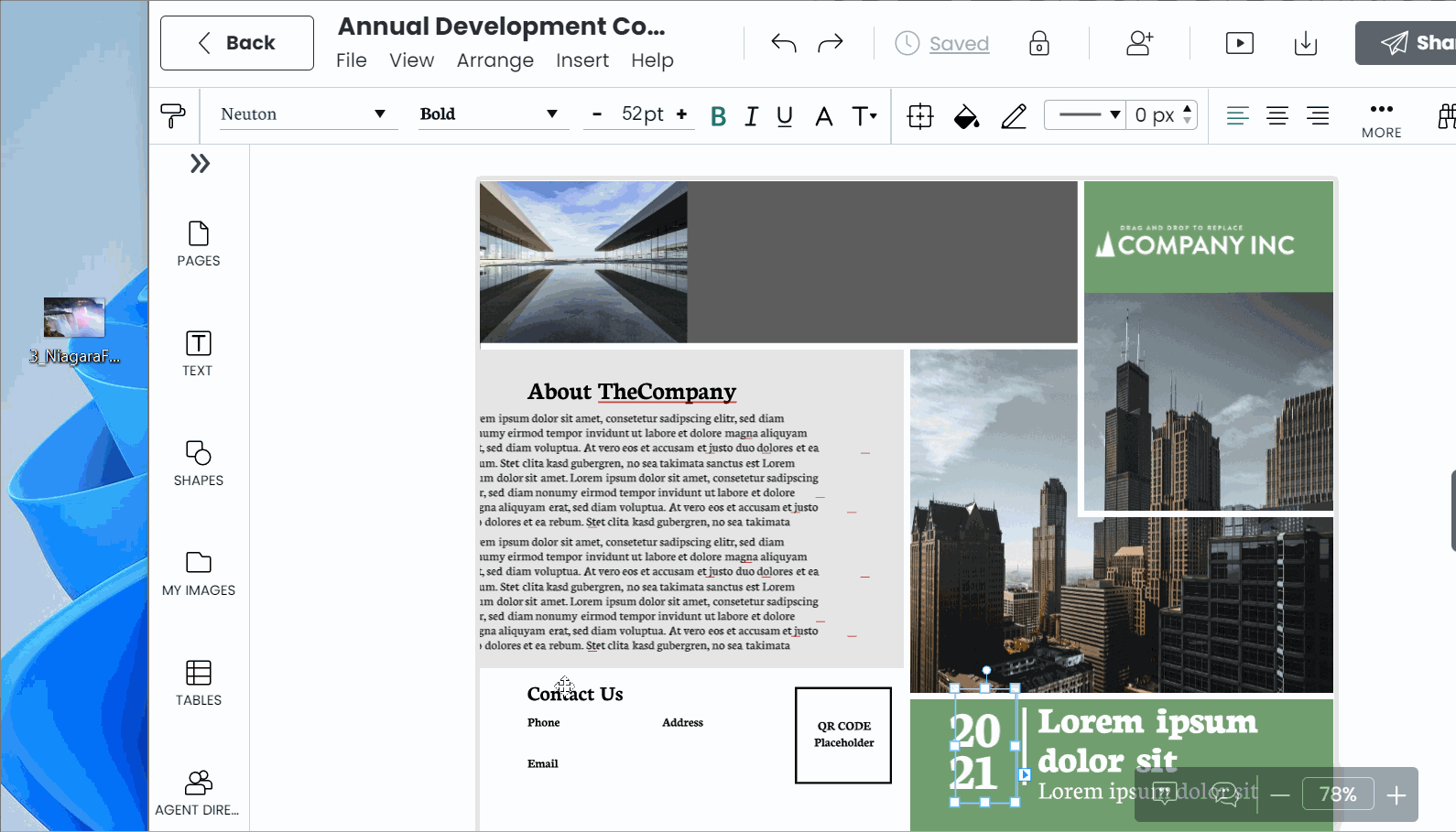Viewport: 1456px width, 832px height.
Task: Open the Tables panel
Action: [199, 683]
